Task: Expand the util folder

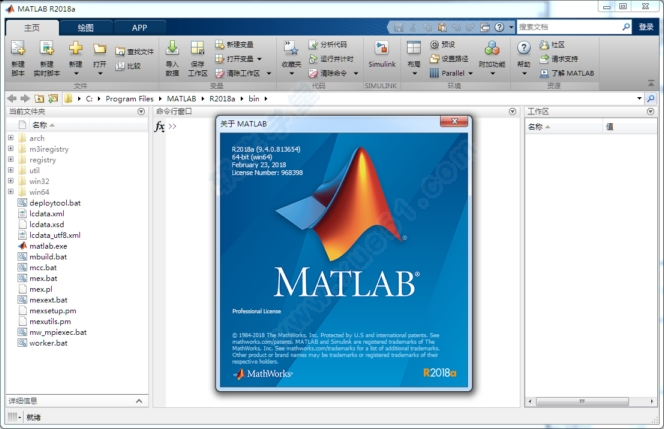Action: [11, 170]
